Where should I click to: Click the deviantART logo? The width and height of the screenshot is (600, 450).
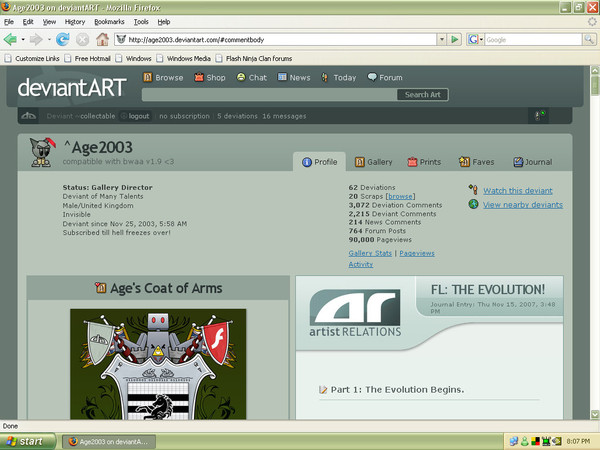click(72, 88)
